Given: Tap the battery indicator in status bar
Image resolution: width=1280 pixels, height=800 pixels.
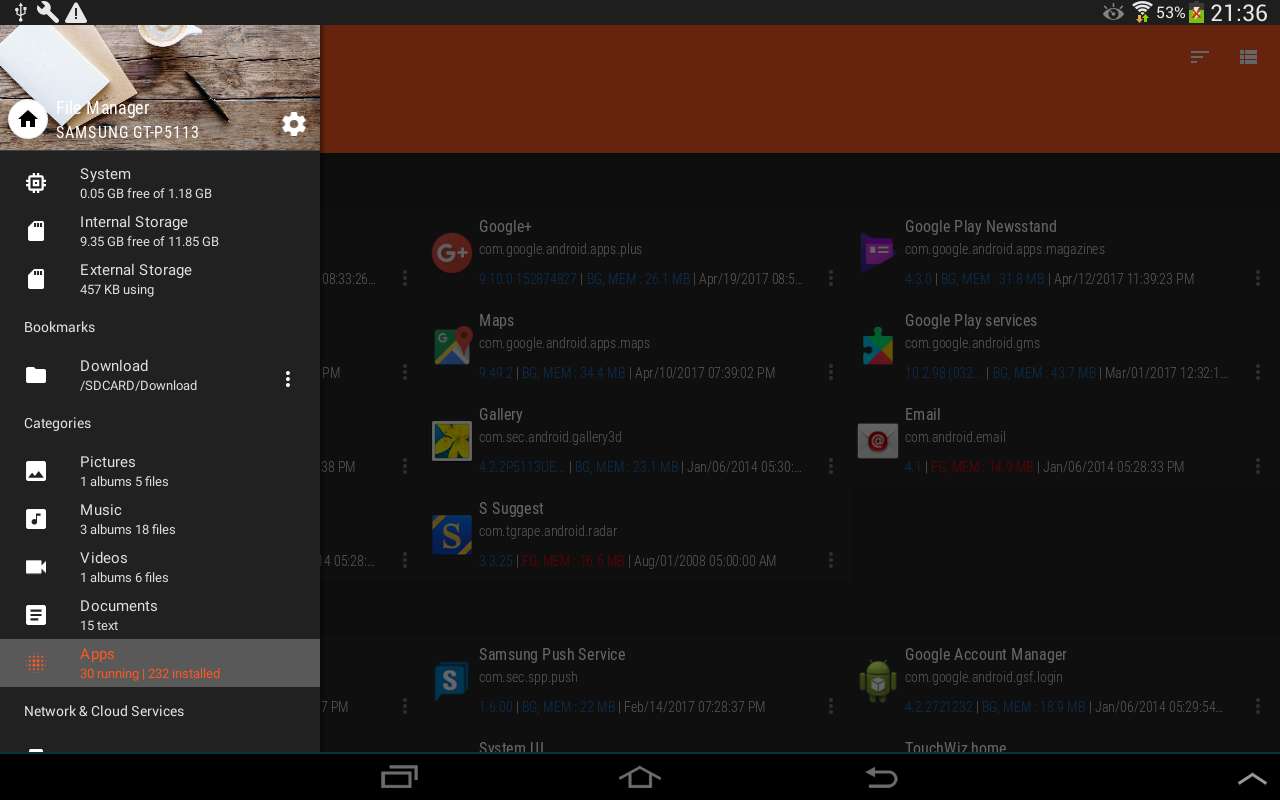Looking at the screenshot, I should (x=1196, y=13).
